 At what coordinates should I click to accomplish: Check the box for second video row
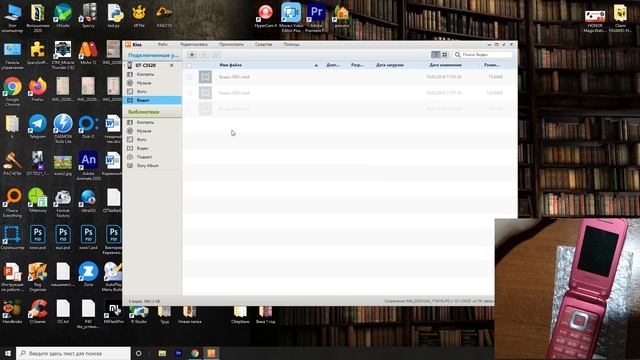(189, 93)
